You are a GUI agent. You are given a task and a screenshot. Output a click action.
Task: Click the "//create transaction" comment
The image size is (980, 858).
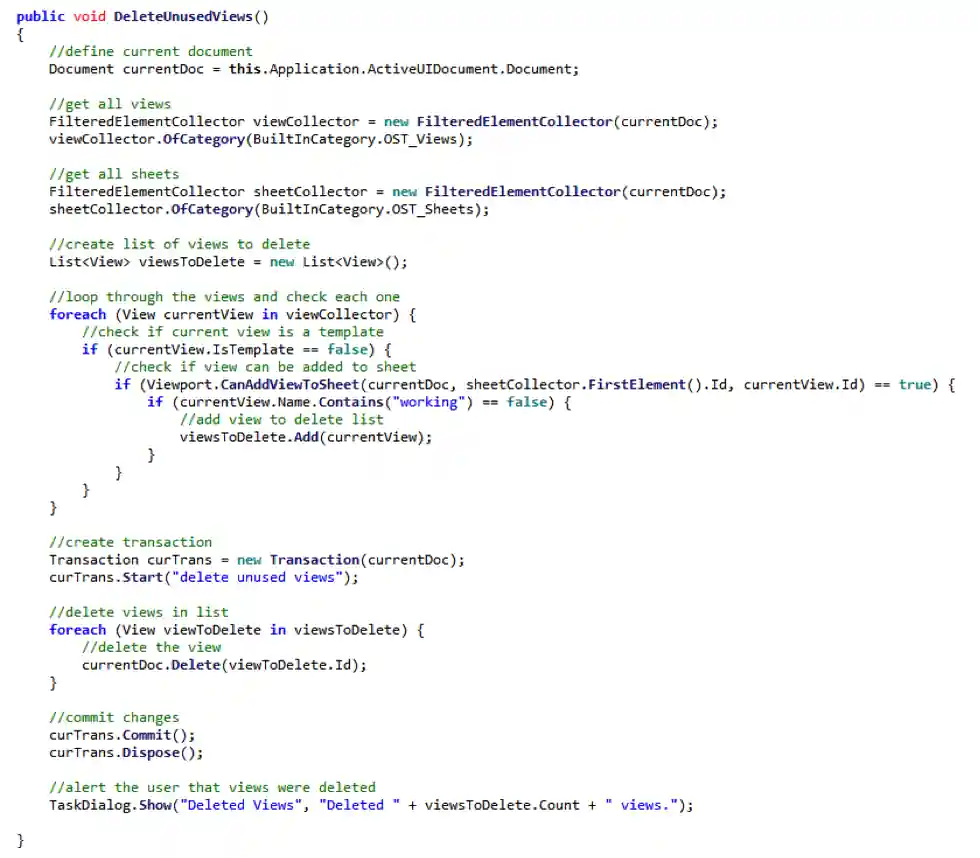[130, 542]
